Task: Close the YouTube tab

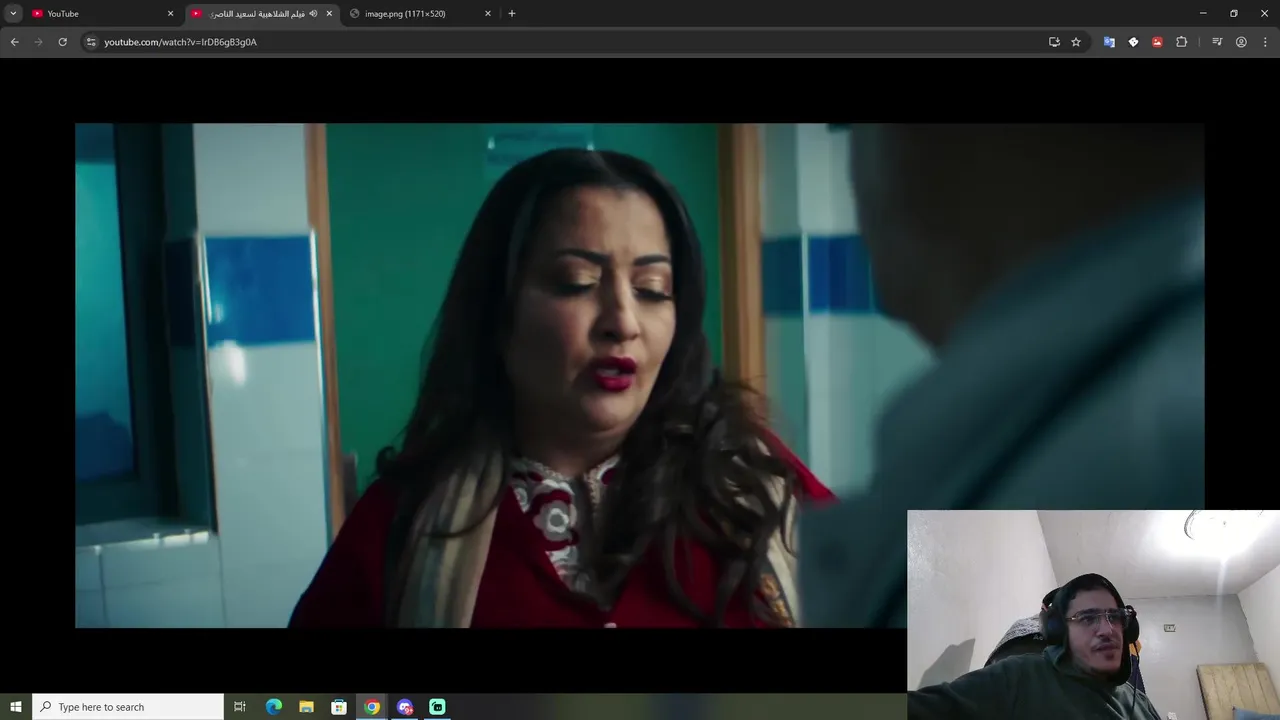Action: tap(170, 13)
